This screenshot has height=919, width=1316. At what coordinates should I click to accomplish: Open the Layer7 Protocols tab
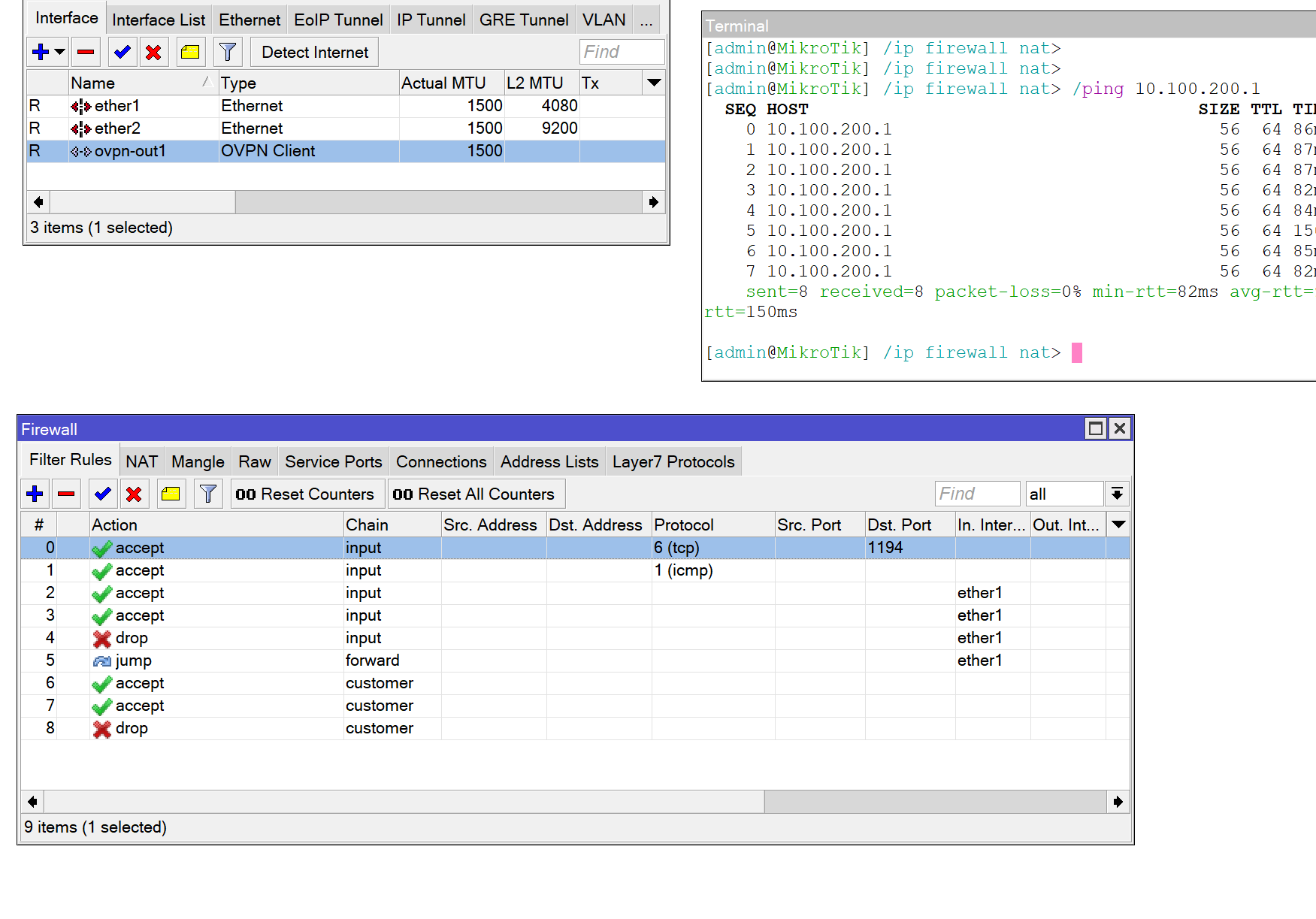tap(673, 461)
